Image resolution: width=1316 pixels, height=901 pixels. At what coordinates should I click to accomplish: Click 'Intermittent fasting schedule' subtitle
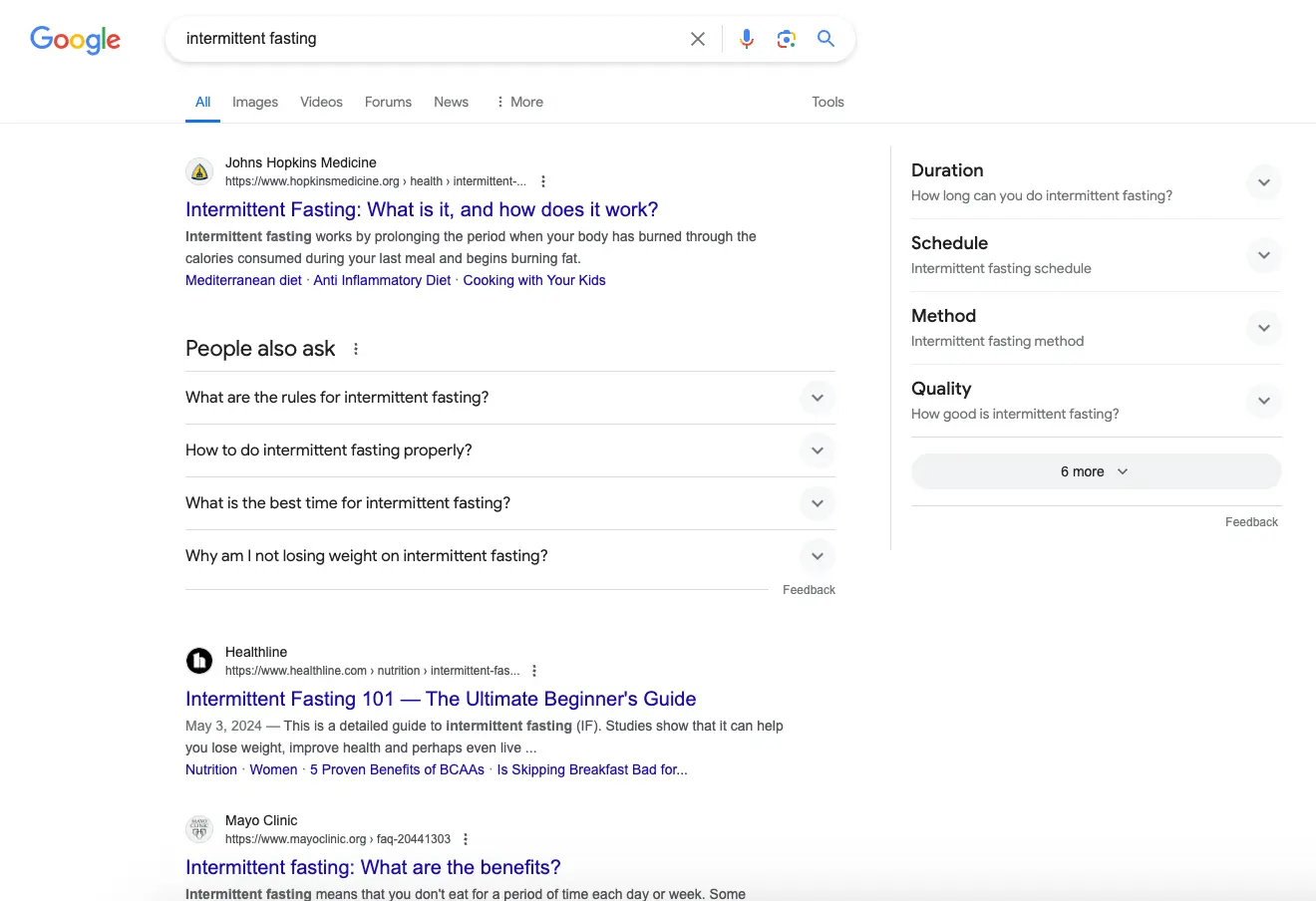point(1001,268)
